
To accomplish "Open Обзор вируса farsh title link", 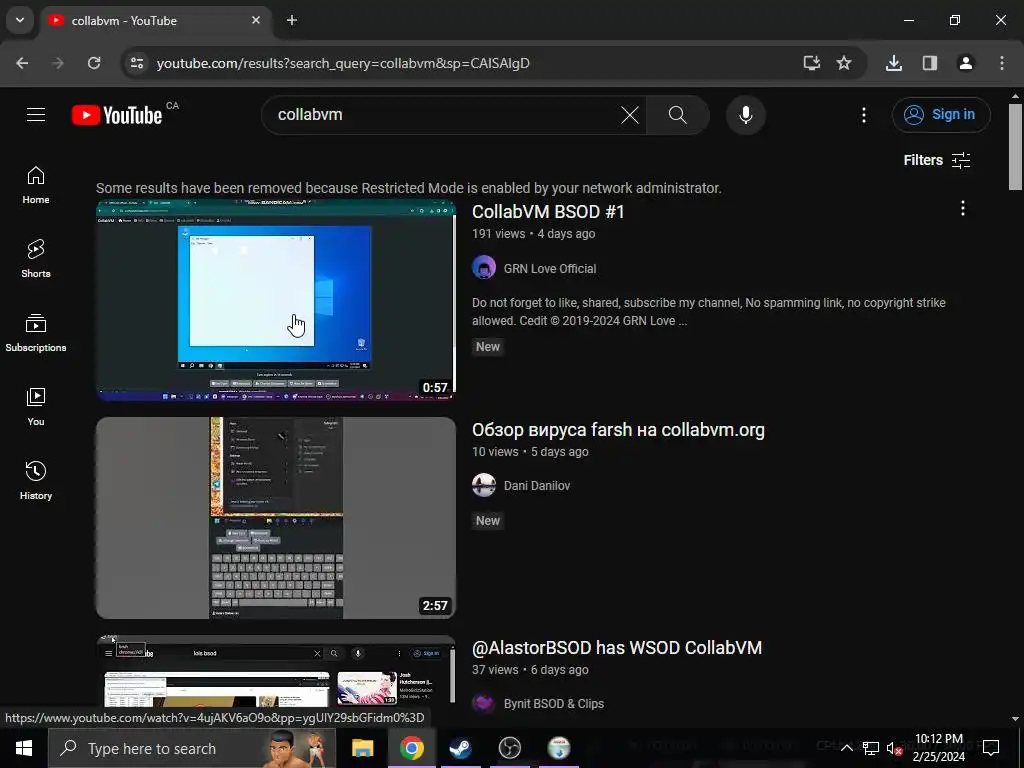I will tap(618, 430).
